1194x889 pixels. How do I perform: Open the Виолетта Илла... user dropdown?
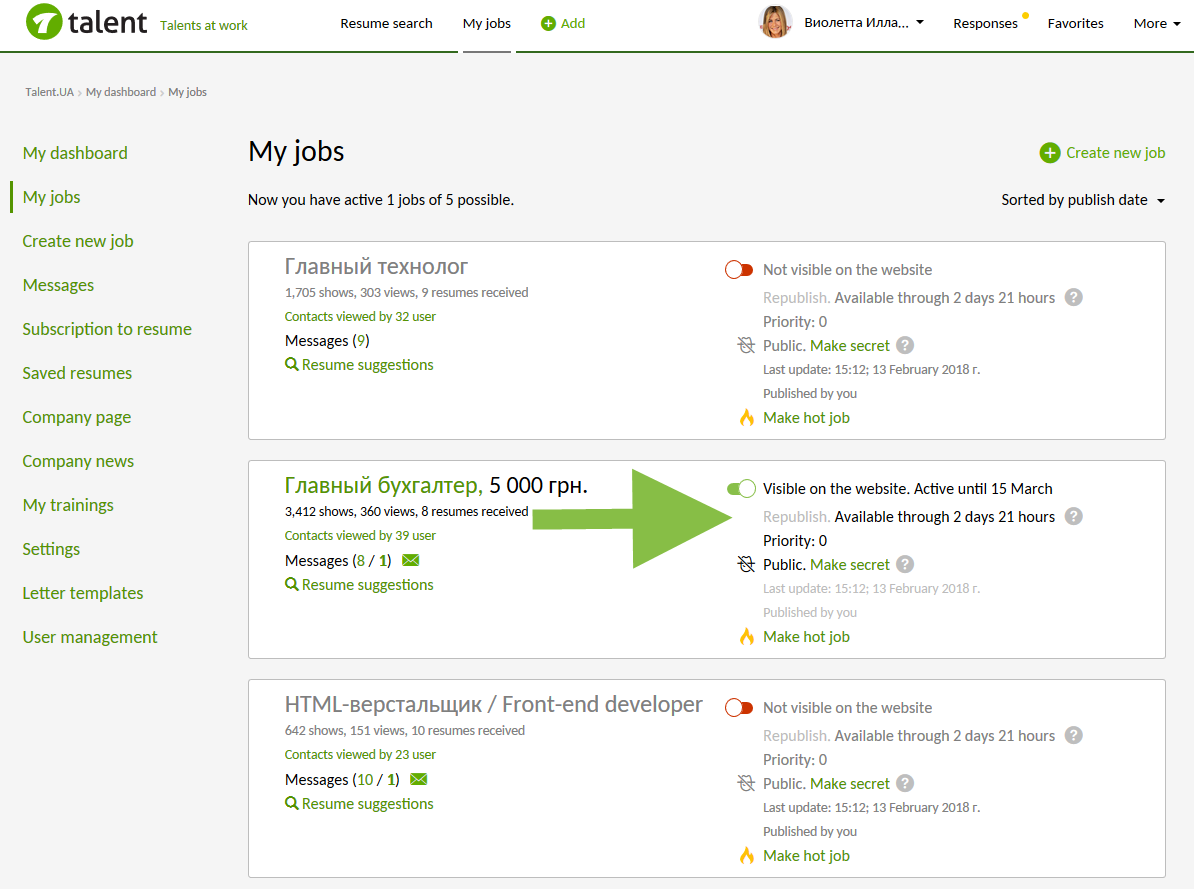[864, 23]
